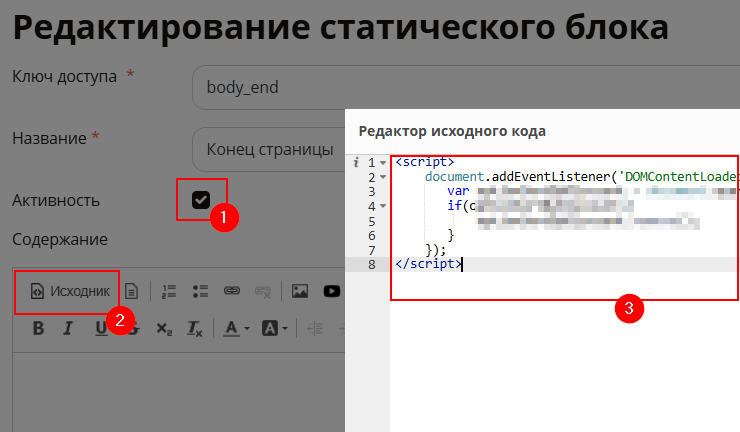Viewport: 740px width, 432px height.
Task: Click the Ключ доступа field containing body_end
Action: [466, 87]
